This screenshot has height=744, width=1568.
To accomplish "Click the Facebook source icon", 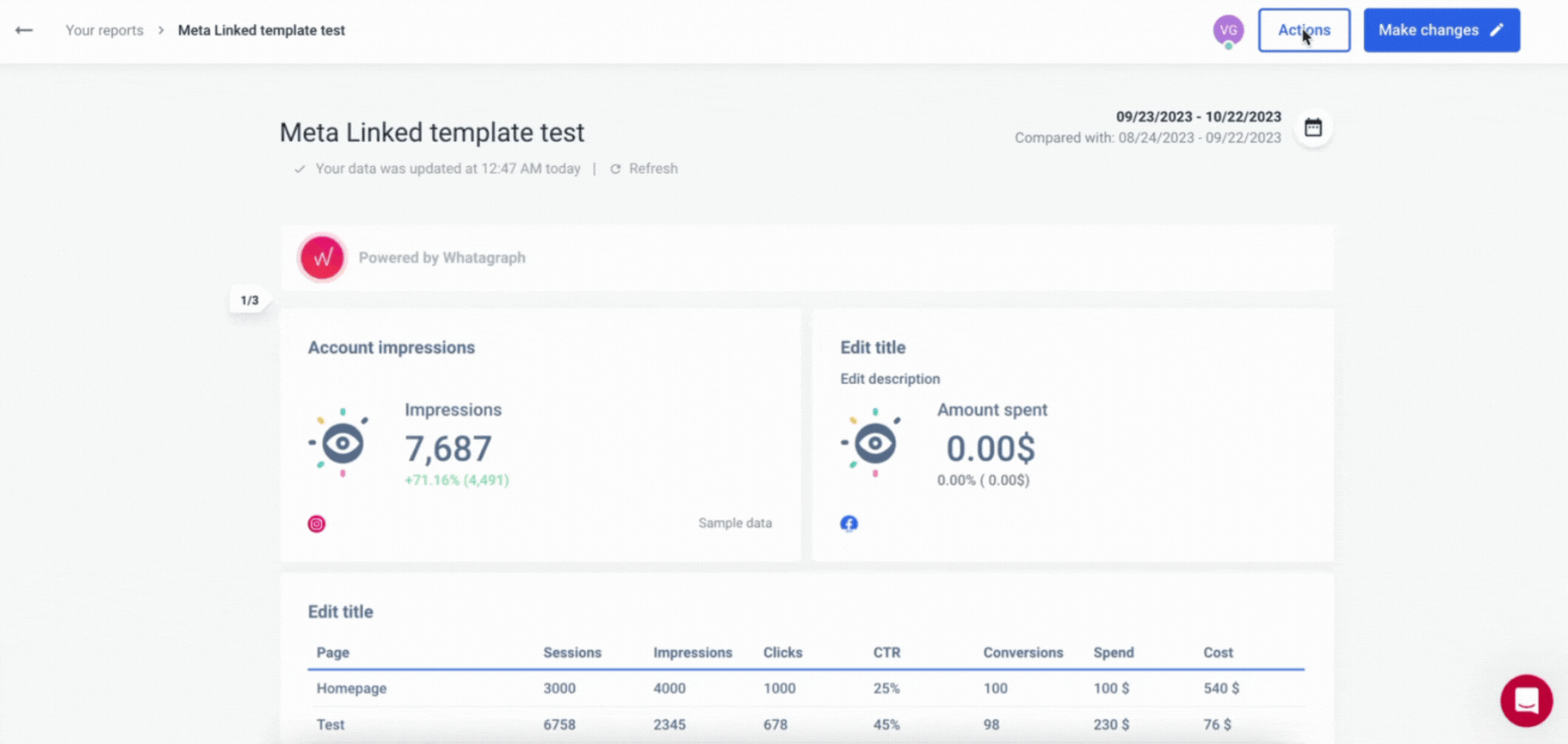I will pyautogui.click(x=849, y=524).
